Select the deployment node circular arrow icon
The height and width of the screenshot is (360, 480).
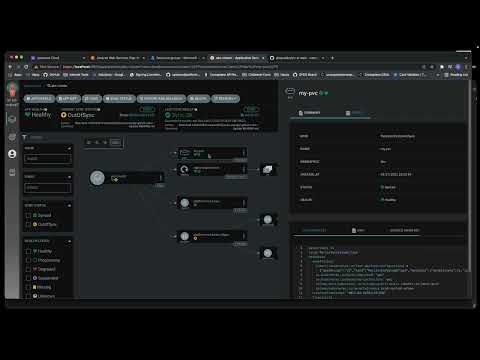pyautogui.click(x=184, y=169)
